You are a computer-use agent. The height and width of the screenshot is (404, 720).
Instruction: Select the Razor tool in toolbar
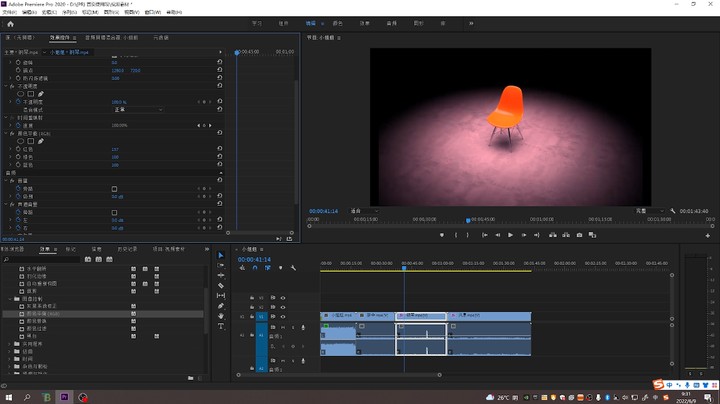pos(221,285)
